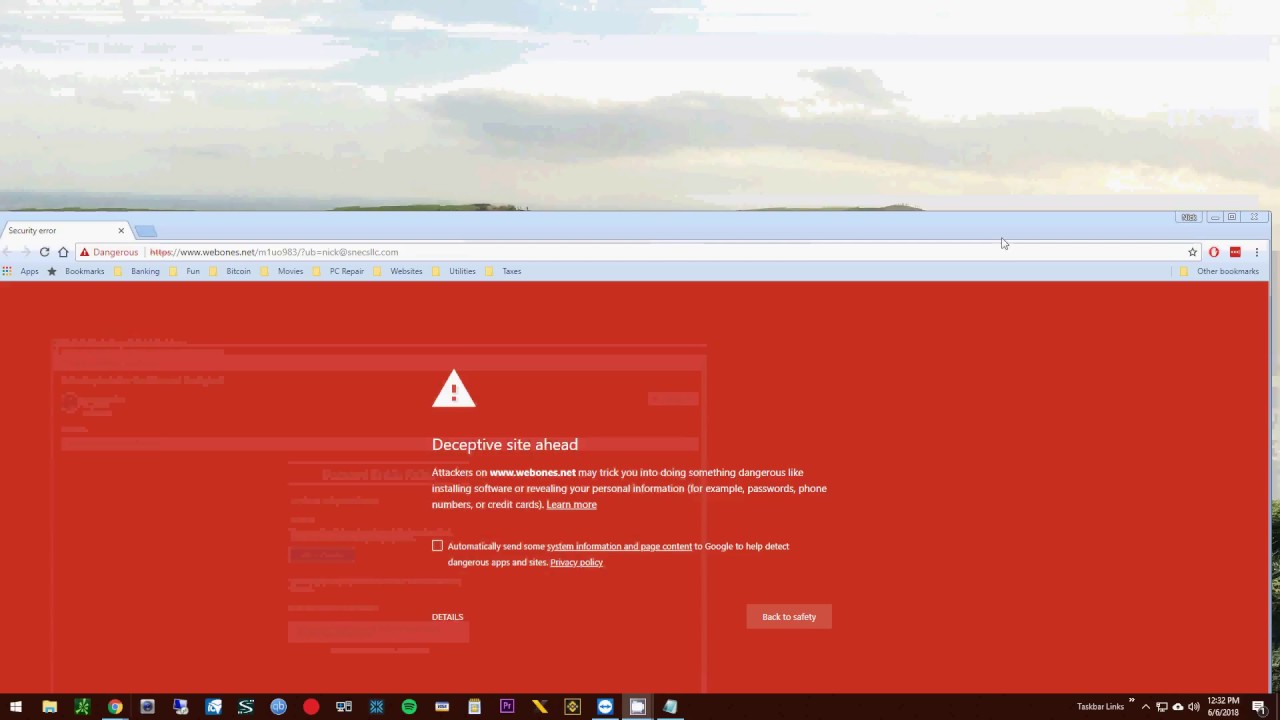Open the Taxes bookmarks folder
This screenshot has width=1280, height=720.
point(503,271)
